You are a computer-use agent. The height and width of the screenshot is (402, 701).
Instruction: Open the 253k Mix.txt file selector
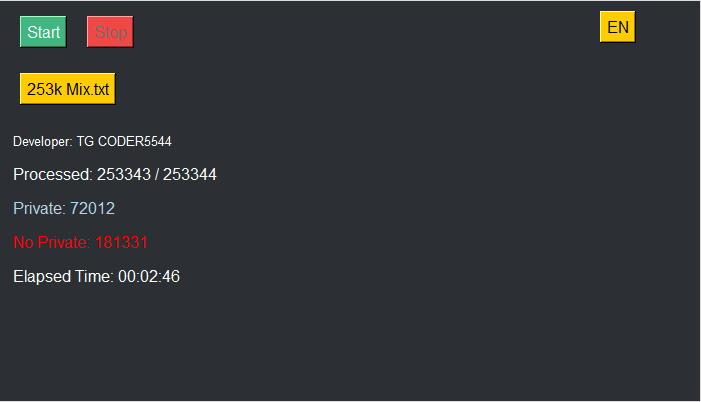pyautogui.click(x=68, y=89)
